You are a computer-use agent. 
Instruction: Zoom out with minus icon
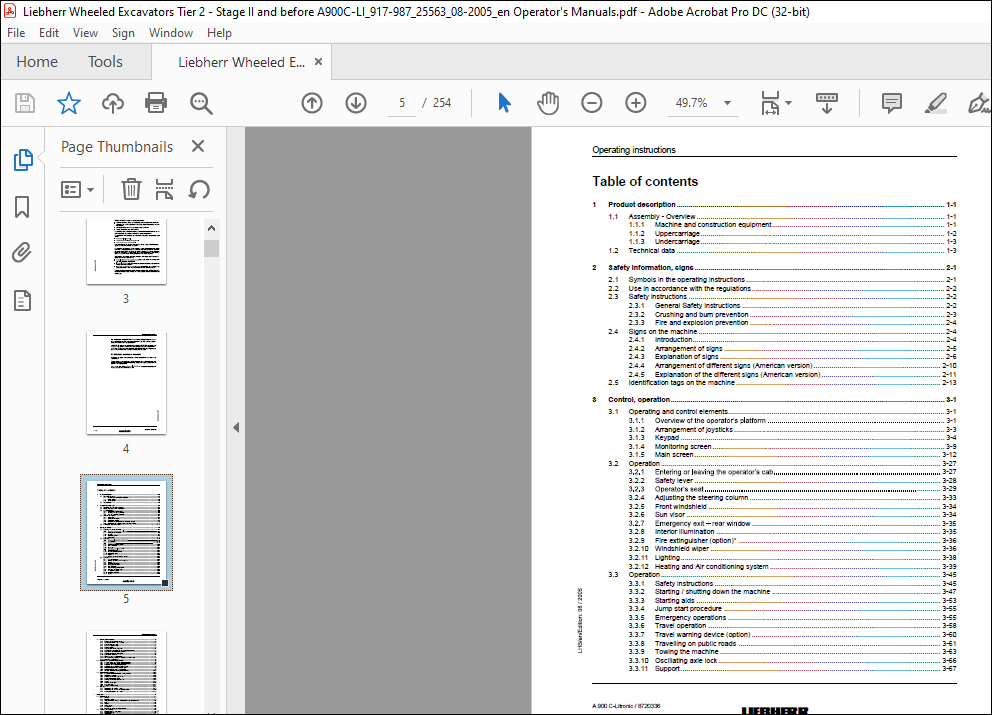point(592,103)
